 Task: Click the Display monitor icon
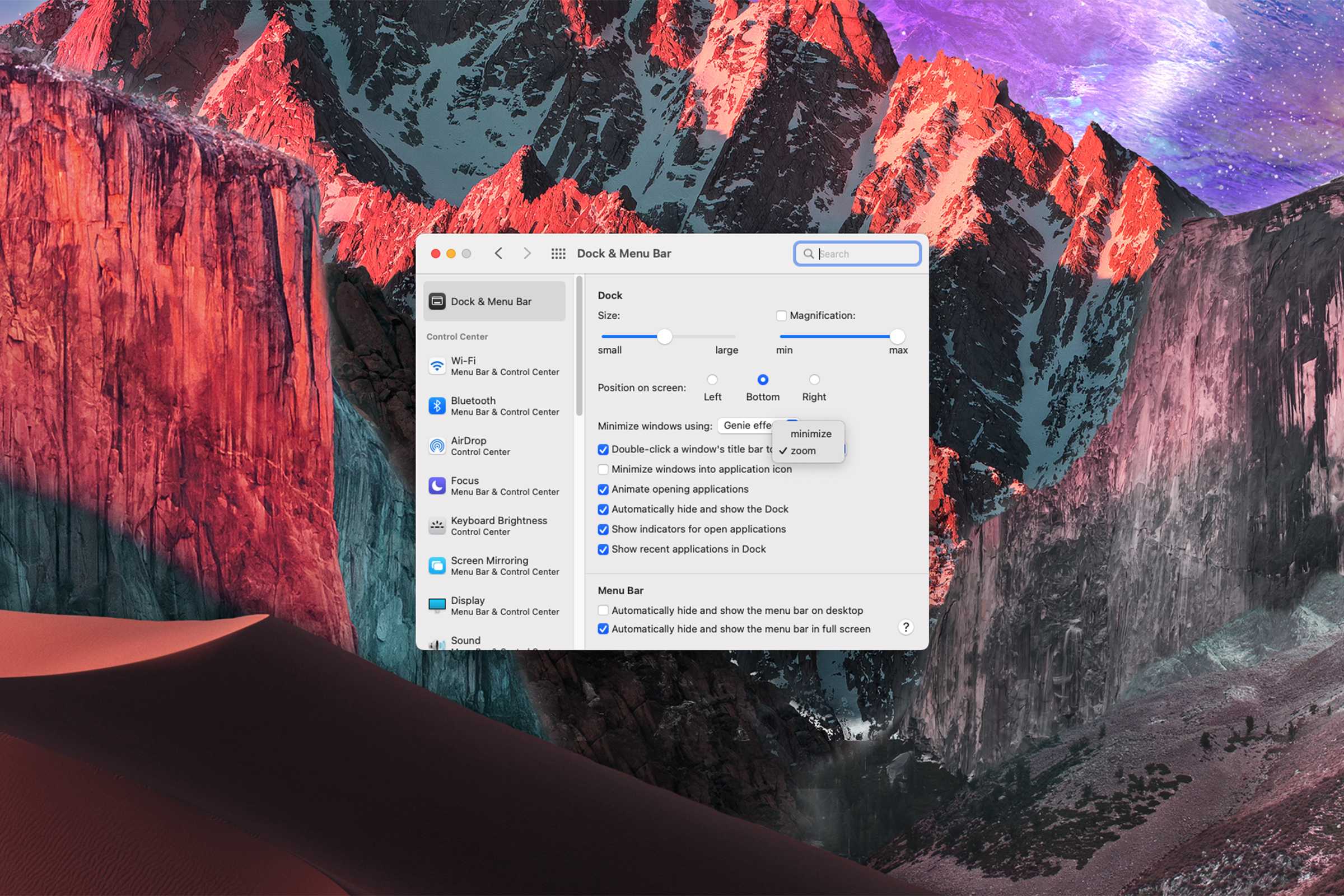tap(437, 605)
